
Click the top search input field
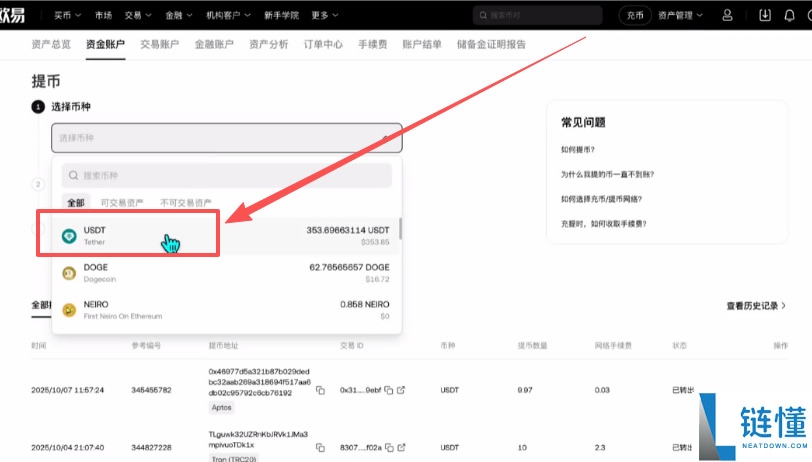(x=538, y=16)
